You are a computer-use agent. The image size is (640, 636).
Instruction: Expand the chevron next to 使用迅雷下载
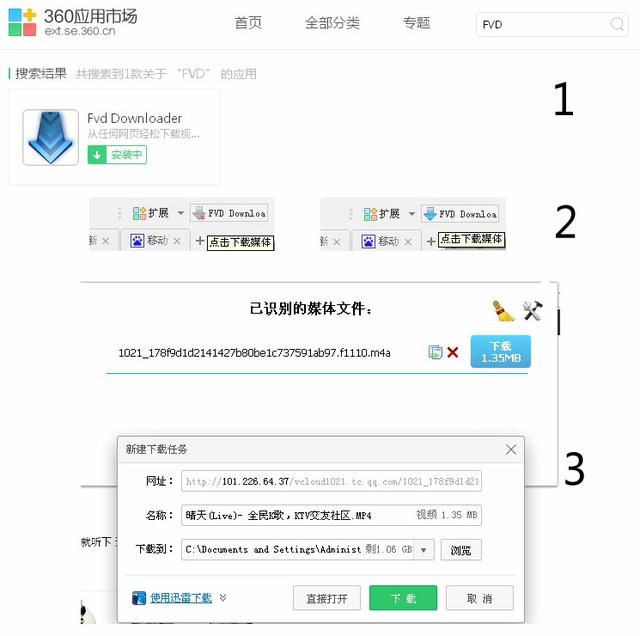coord(223,598)
